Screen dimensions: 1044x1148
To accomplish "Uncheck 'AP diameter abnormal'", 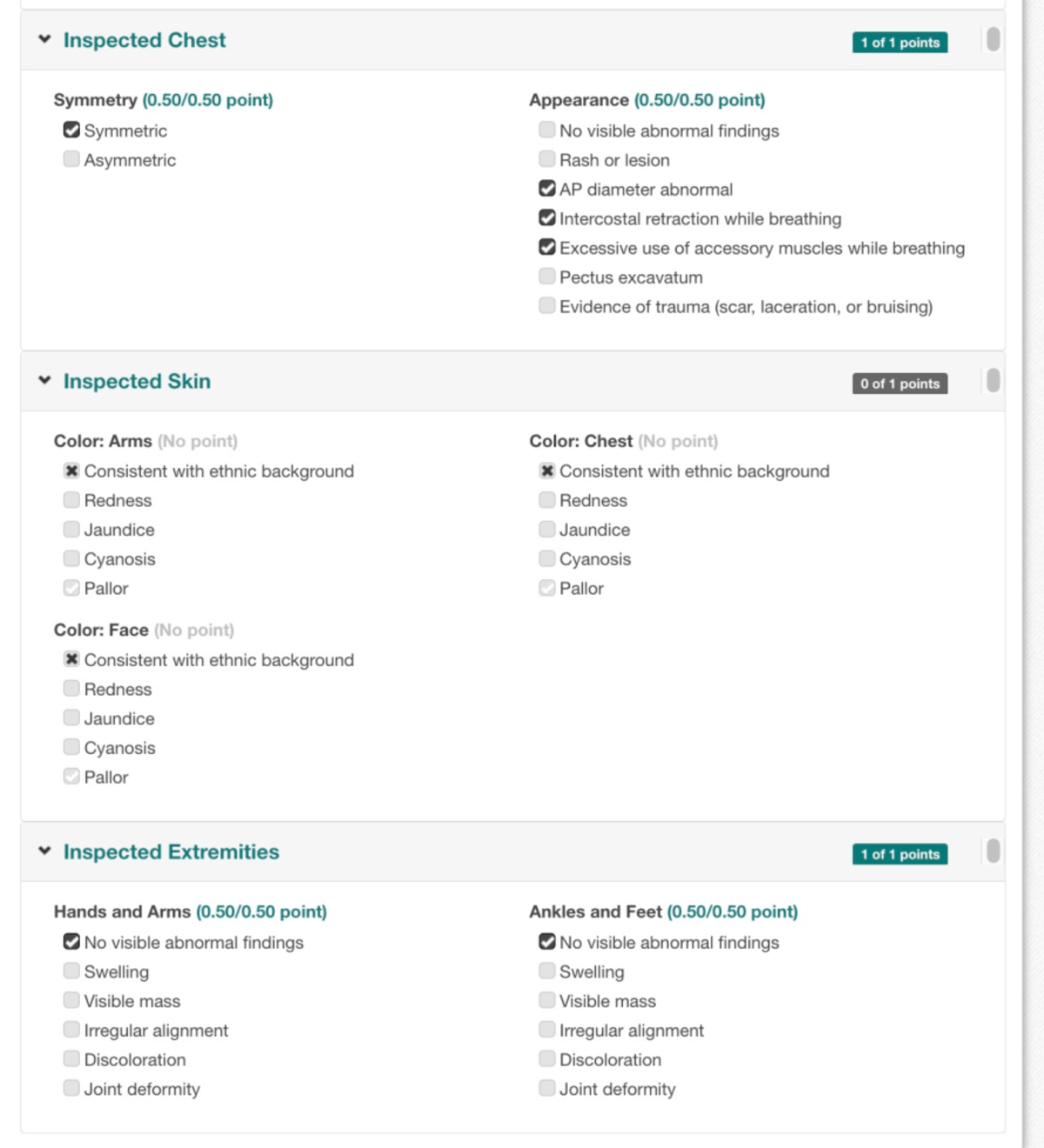I will [x=546, y=189].
